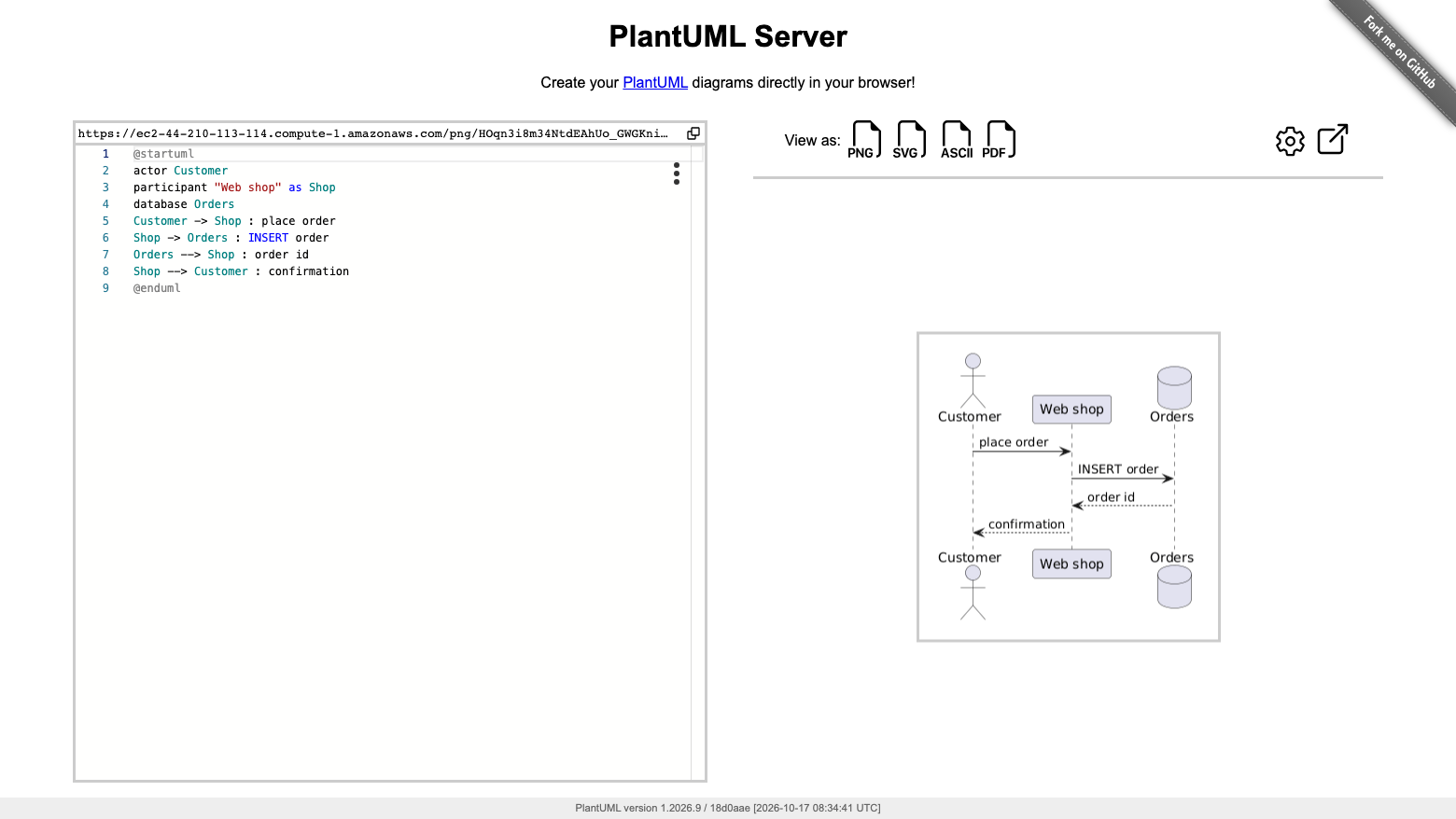The width and height of the screenshot is (1456, 819).
Task: Click line number 5 in the gutter
Action: (105, 221)
